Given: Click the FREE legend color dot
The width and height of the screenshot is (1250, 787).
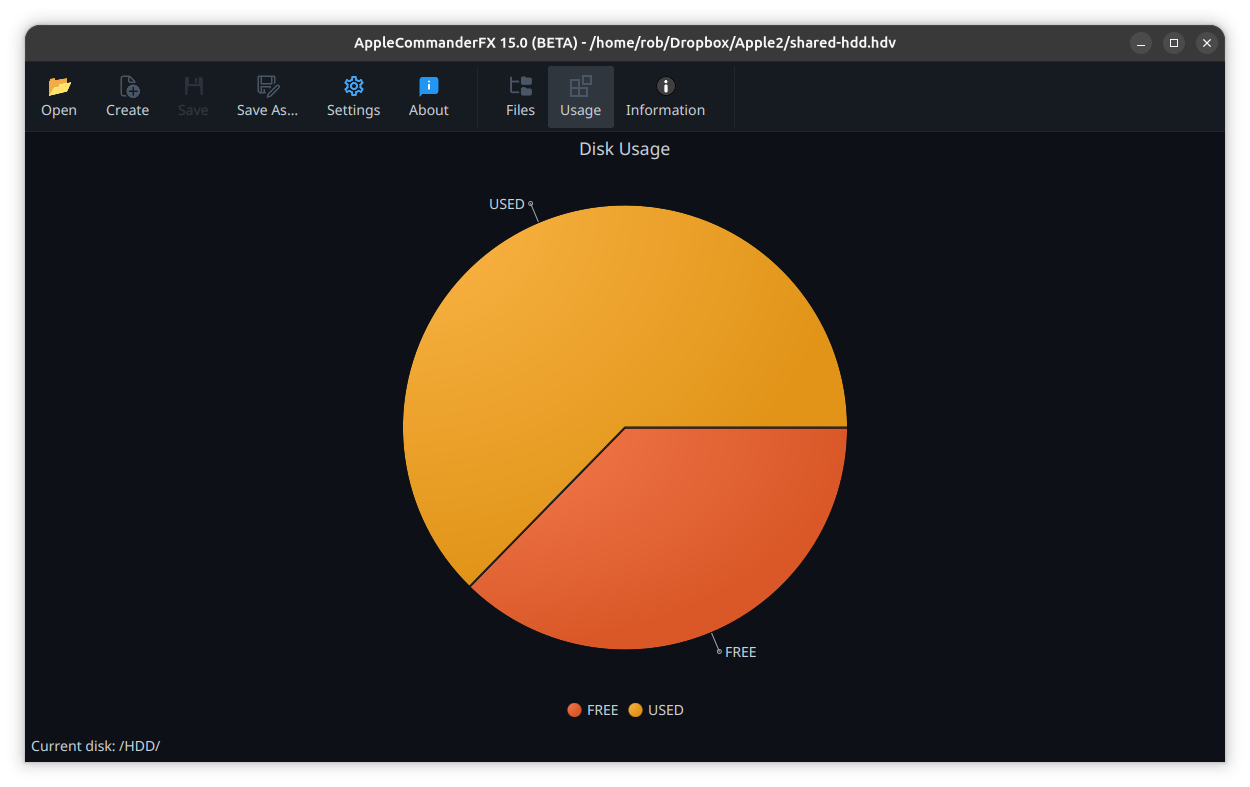Looking at the screenshot, I should point(574,710).
